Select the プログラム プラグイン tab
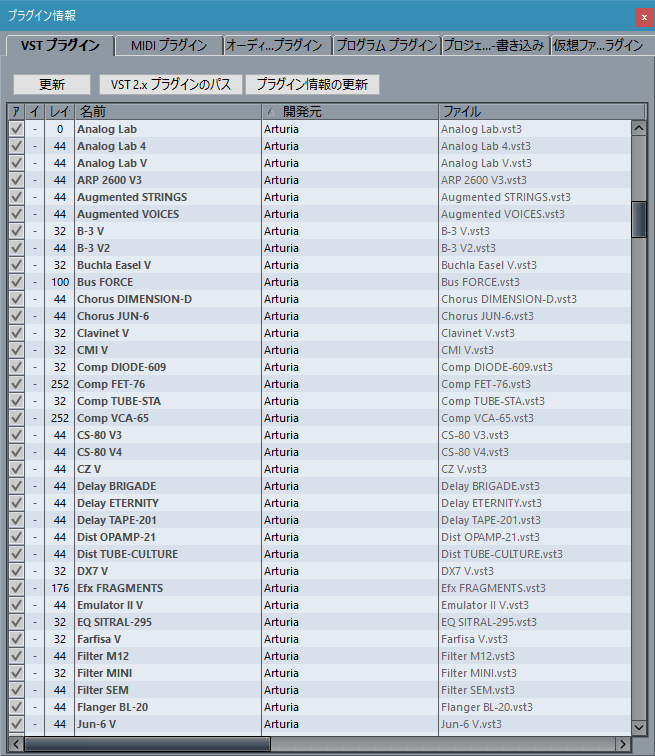Image resolution: width=655 pixels, height=756 pixels. pyautogui.click(x=387, y=46)
